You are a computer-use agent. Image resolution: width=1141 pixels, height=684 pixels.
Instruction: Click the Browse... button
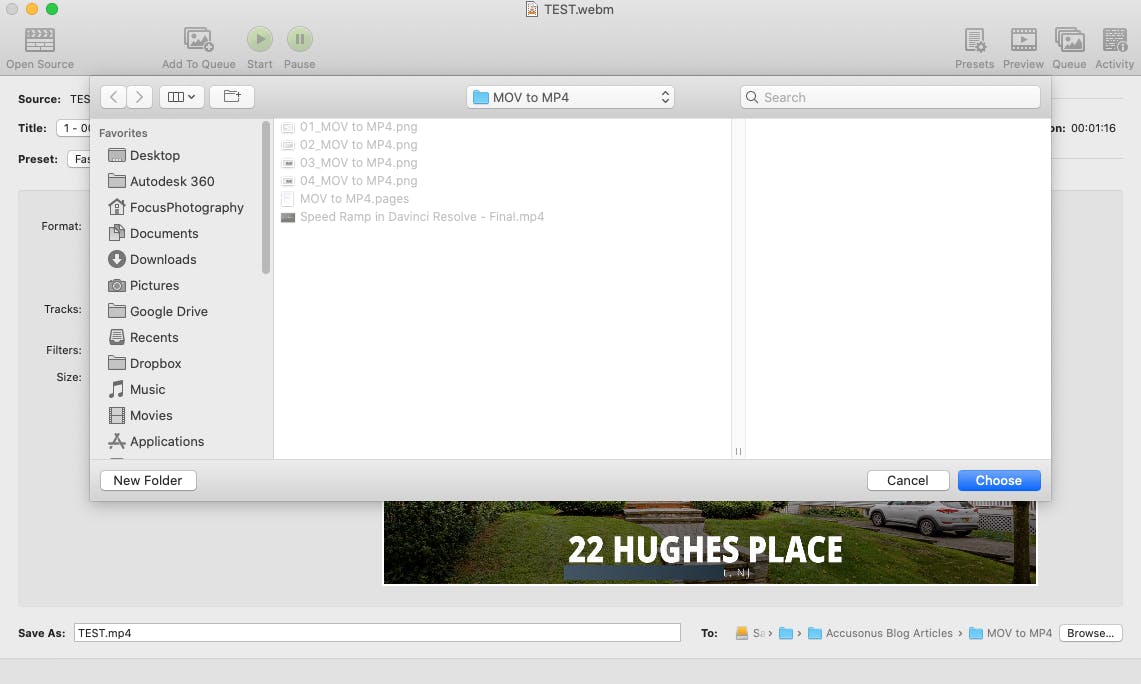pos(1090,633)
